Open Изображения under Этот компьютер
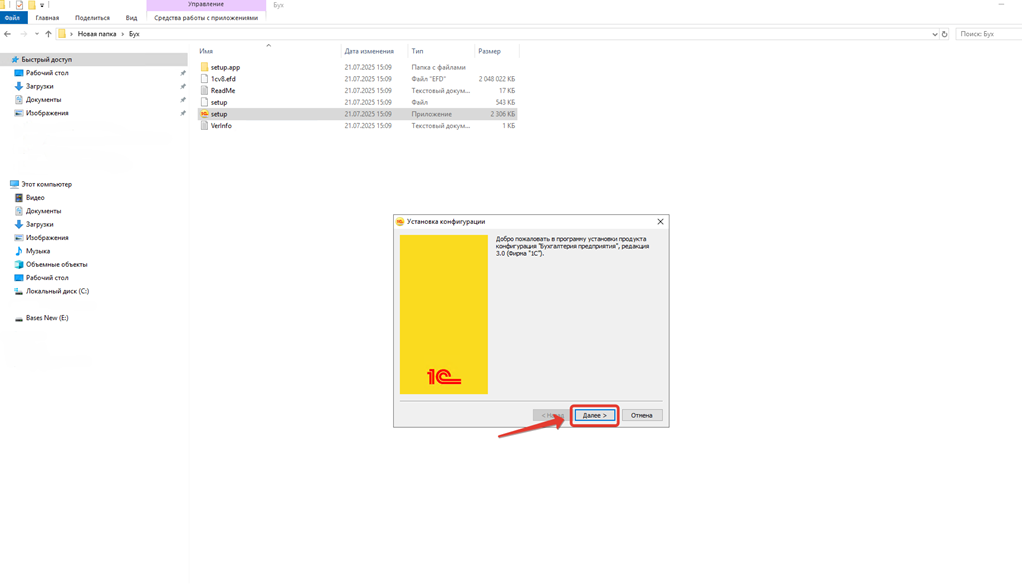The width and height of the screenshot is (1022, 584). coord(47,238)
